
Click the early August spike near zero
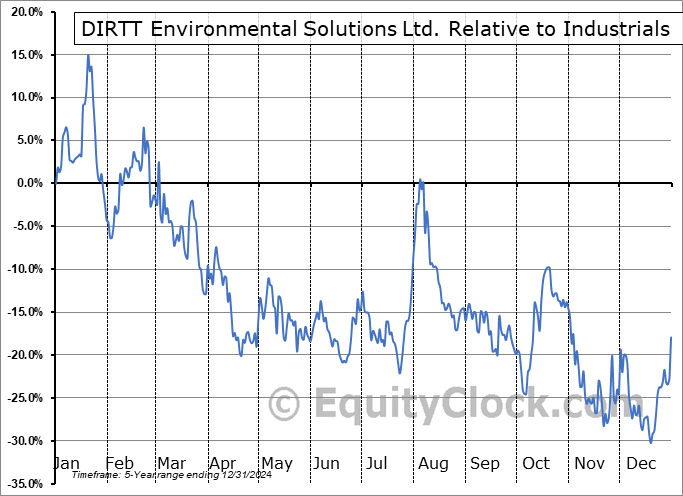(x=420, y=180)
